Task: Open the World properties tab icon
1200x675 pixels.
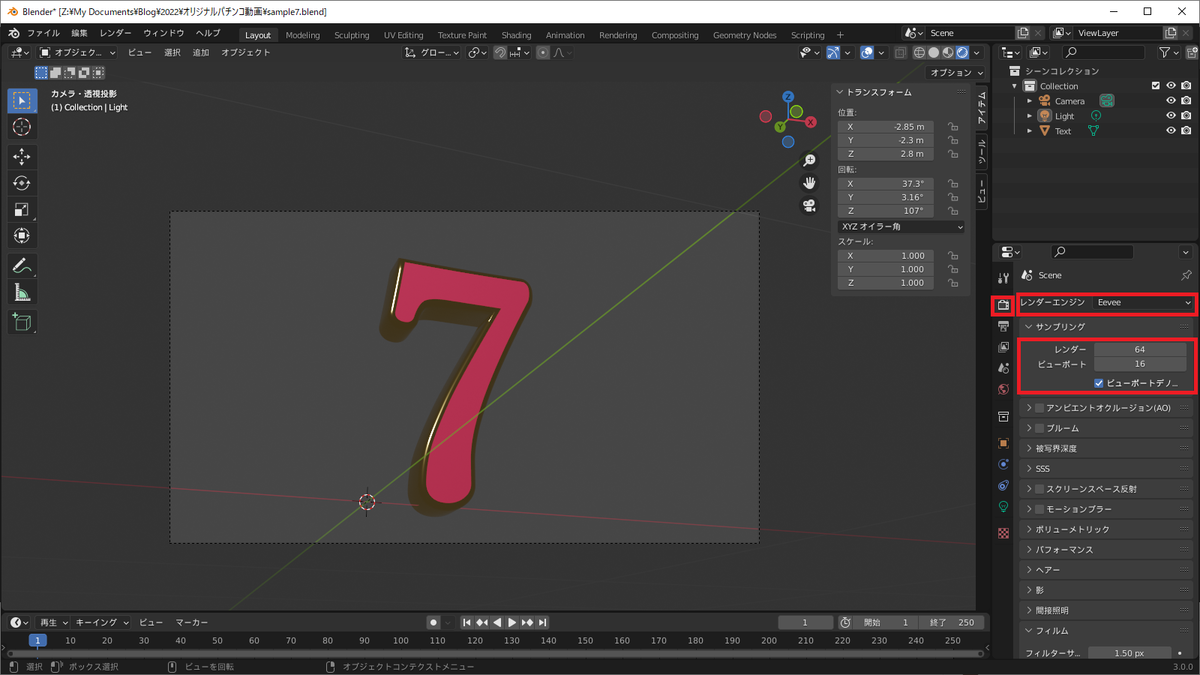Action: (1003, 389)
